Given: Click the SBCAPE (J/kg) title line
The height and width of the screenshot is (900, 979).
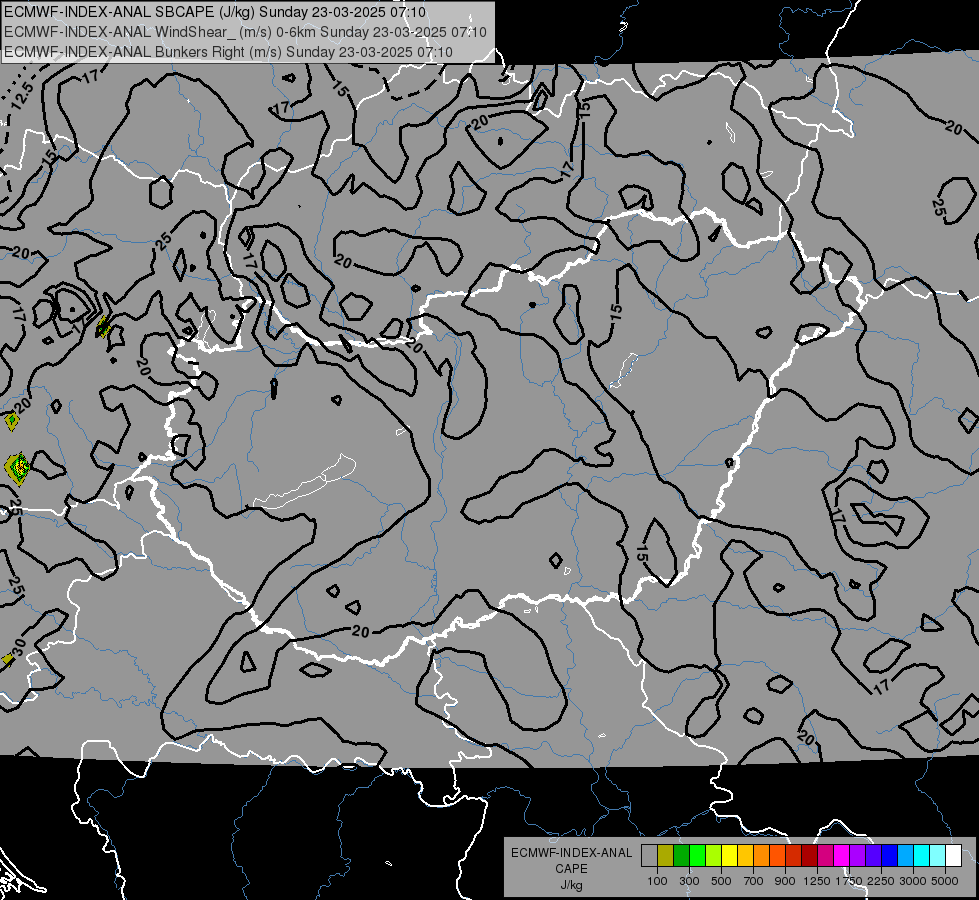Looking at the screenshot, I should (x=215, y=12).
